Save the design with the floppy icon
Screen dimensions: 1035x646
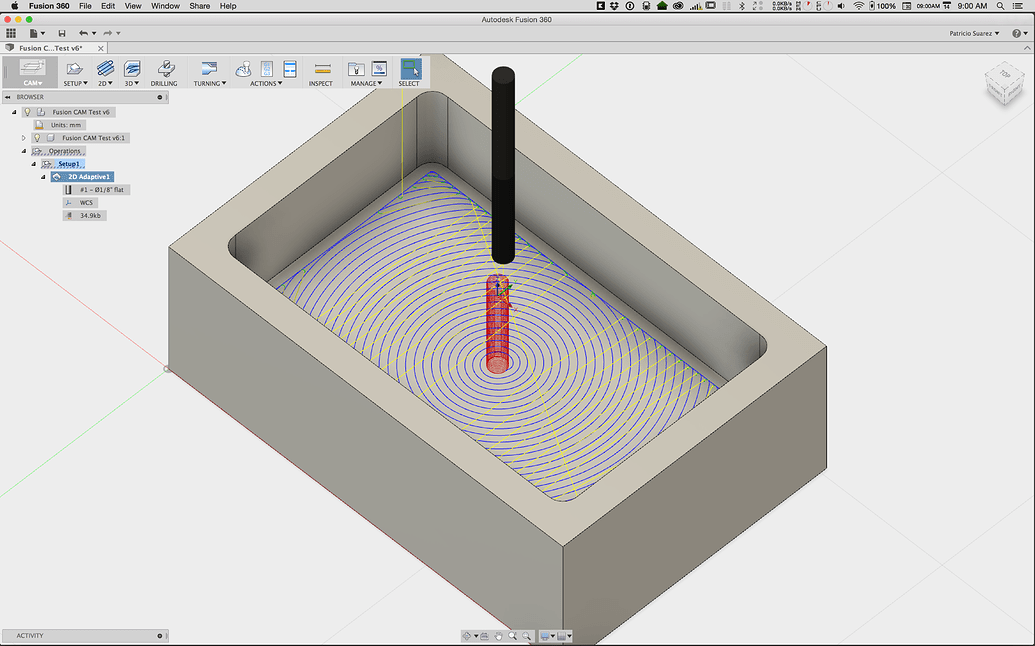62,33
